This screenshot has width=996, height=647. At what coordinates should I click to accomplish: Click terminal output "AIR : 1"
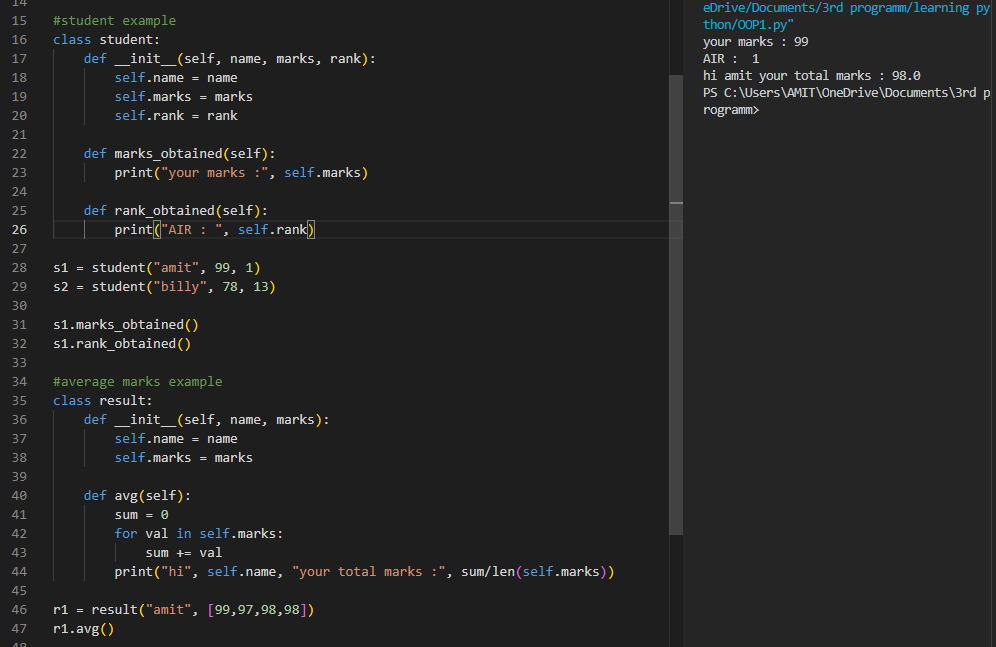(730, 58)
